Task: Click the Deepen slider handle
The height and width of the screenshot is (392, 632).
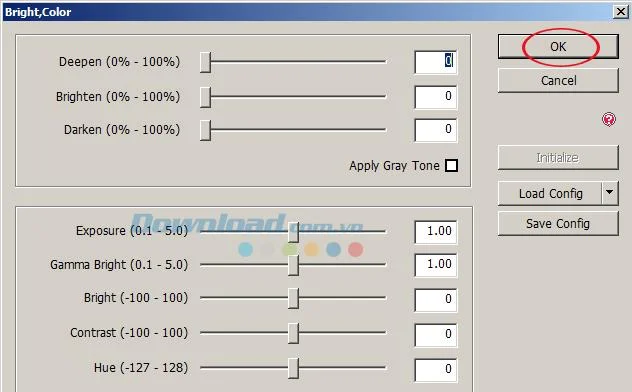Action: [206, 62]
